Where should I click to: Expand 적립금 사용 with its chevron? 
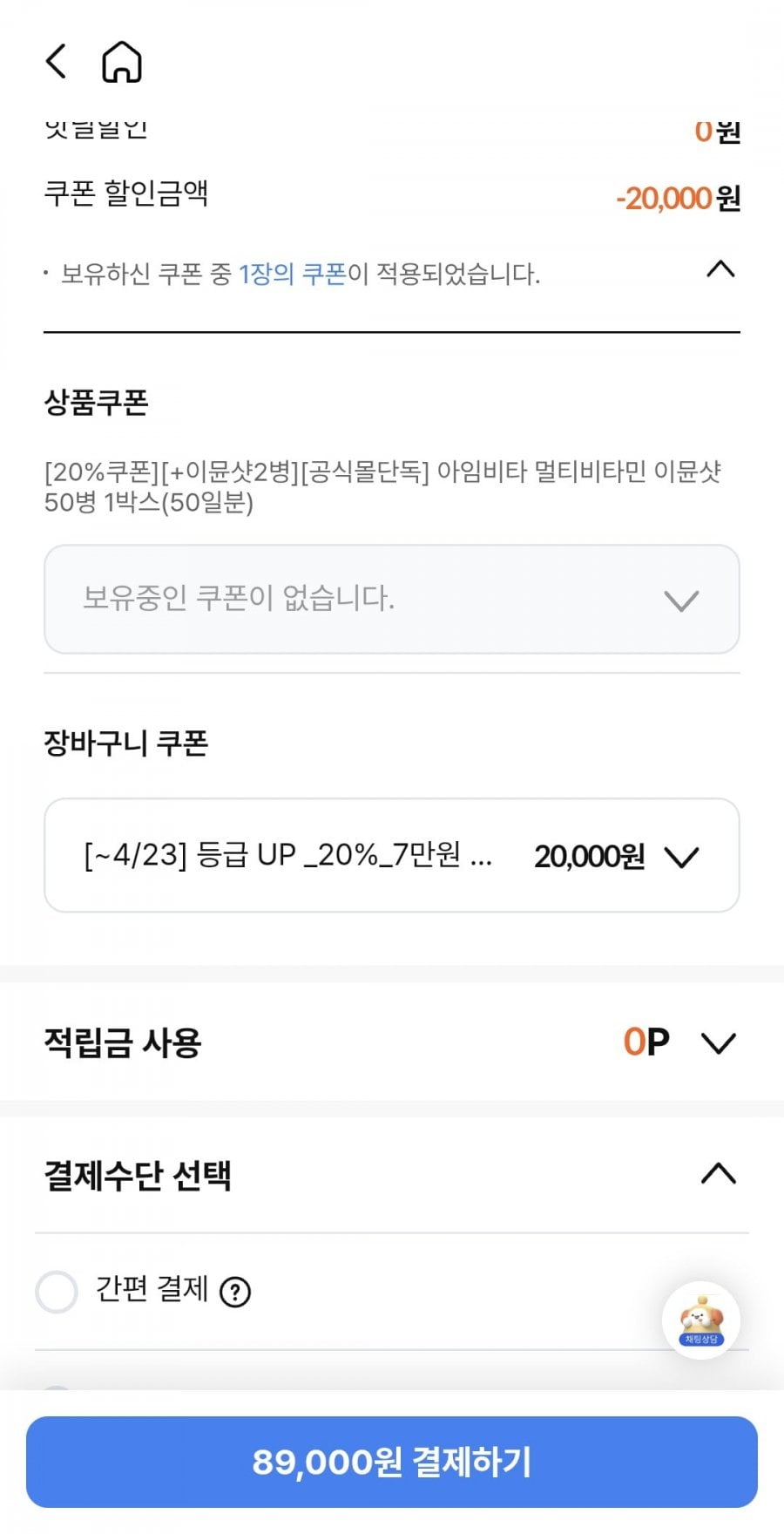(719, 1042)
